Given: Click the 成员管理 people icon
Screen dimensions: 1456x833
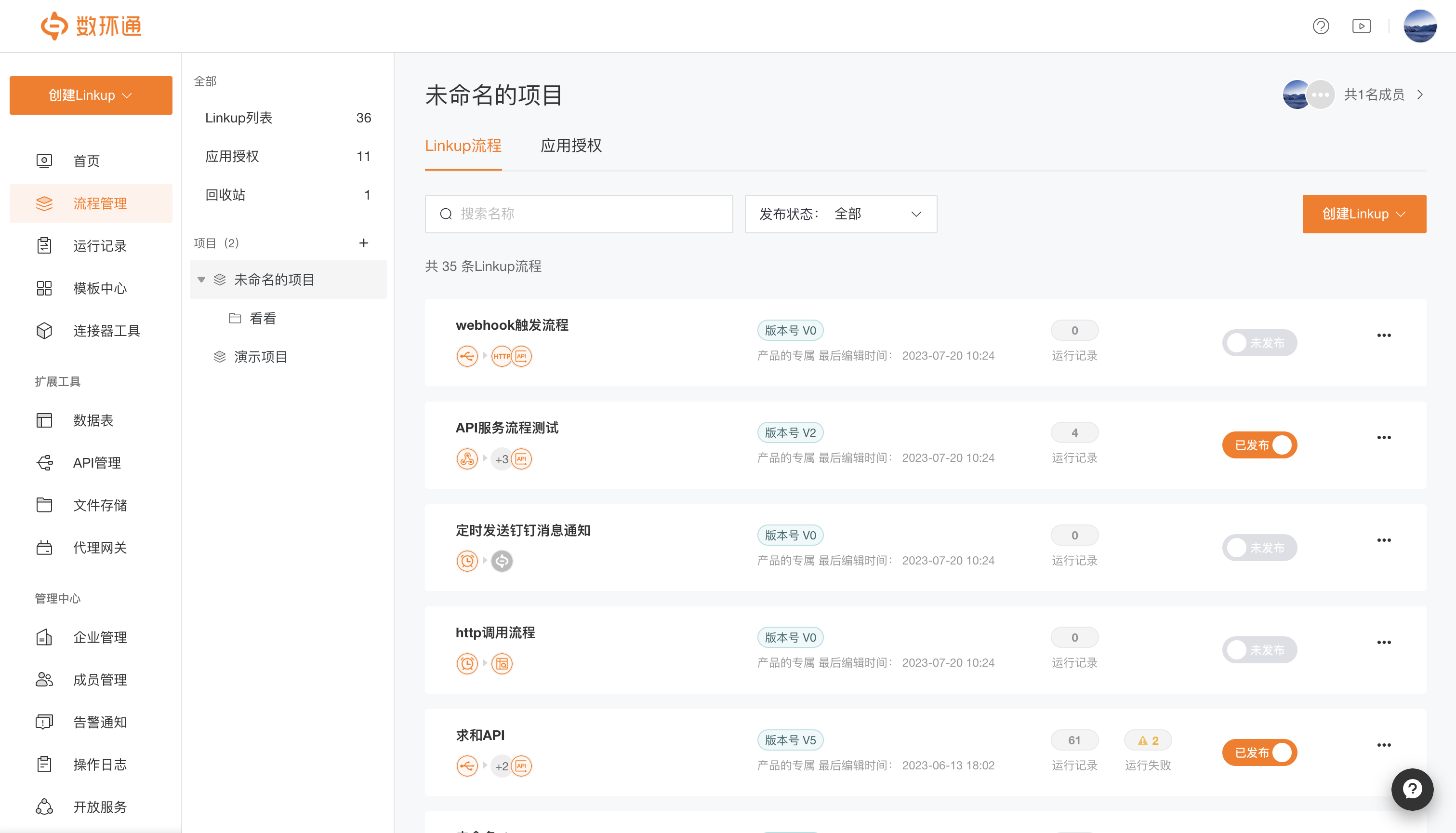Looking at the screenshot, I should (44, 679).
